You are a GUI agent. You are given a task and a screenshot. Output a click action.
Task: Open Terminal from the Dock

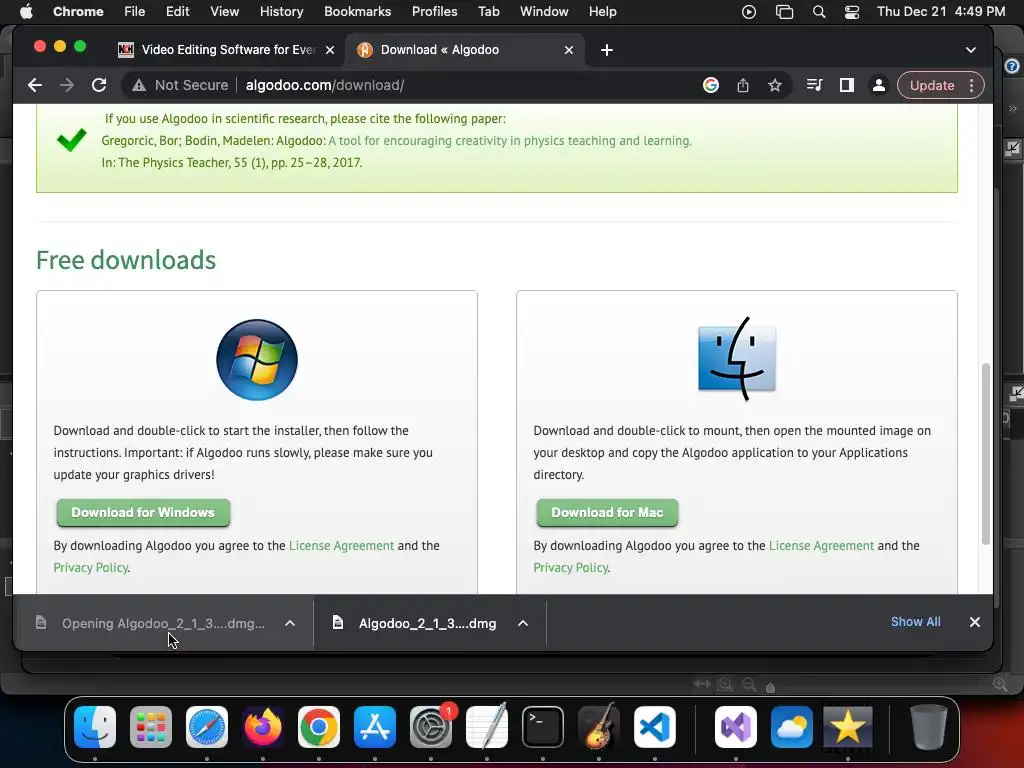[x=543, y=727]
